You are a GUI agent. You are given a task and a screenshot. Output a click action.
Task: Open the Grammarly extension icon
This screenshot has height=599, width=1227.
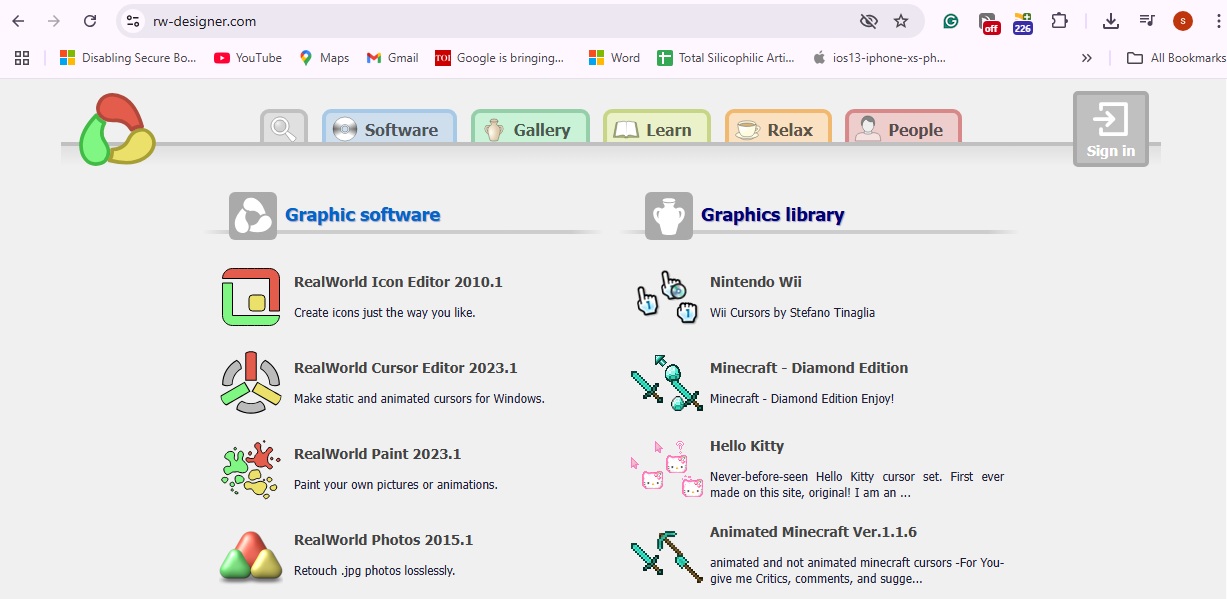[x=952, y=21]
